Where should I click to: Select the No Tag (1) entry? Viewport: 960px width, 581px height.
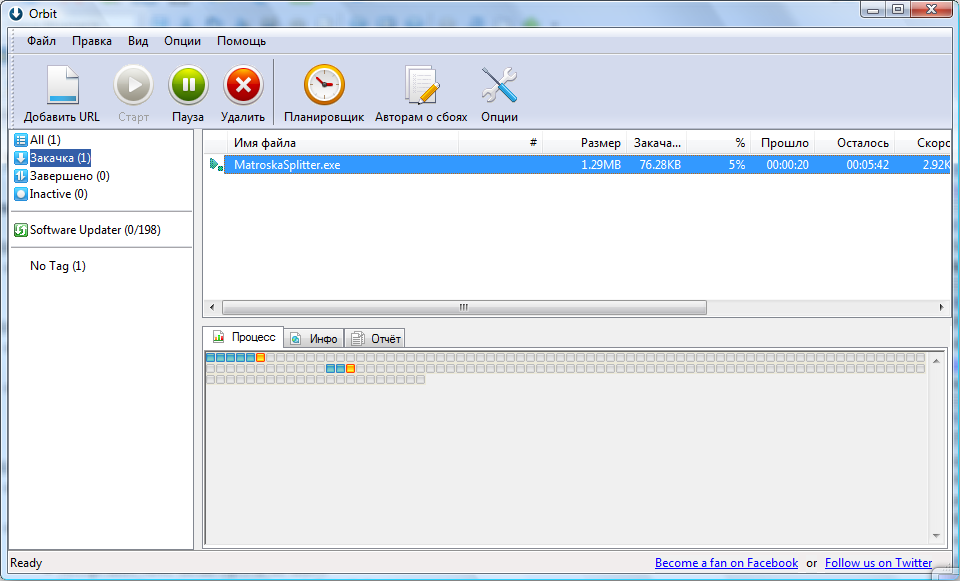click(58, 266)
